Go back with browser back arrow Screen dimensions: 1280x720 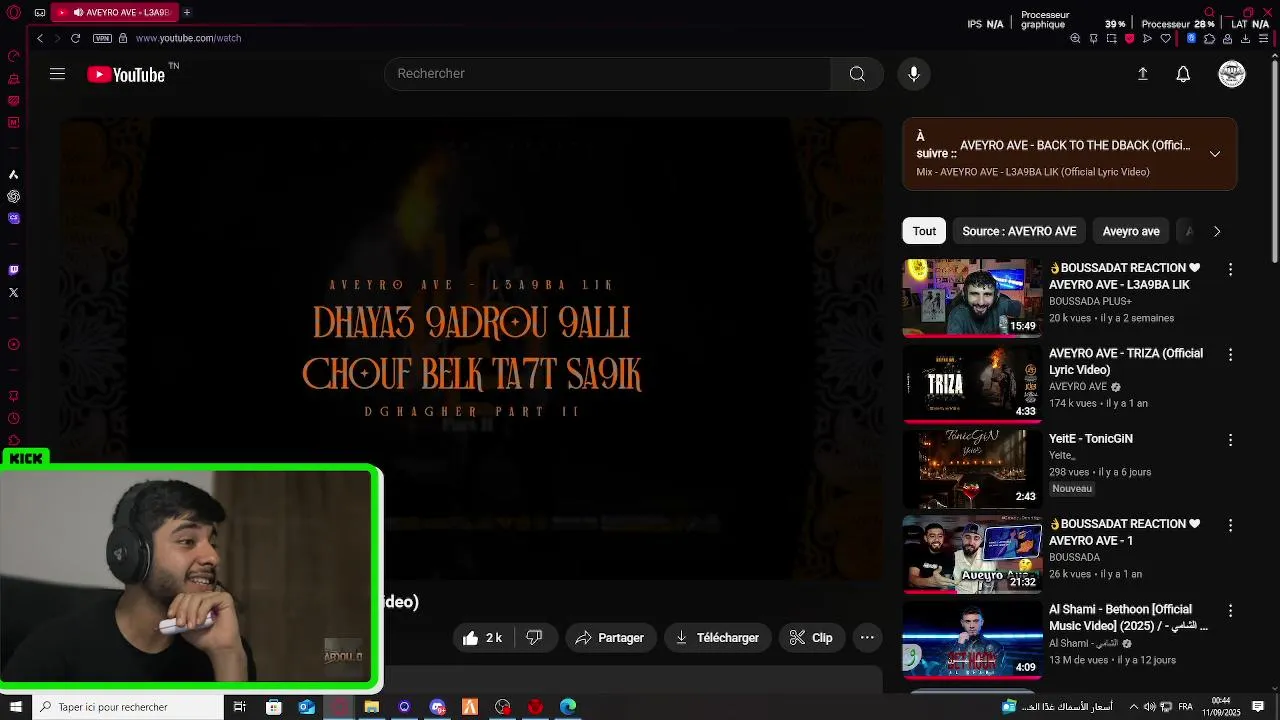39,38
